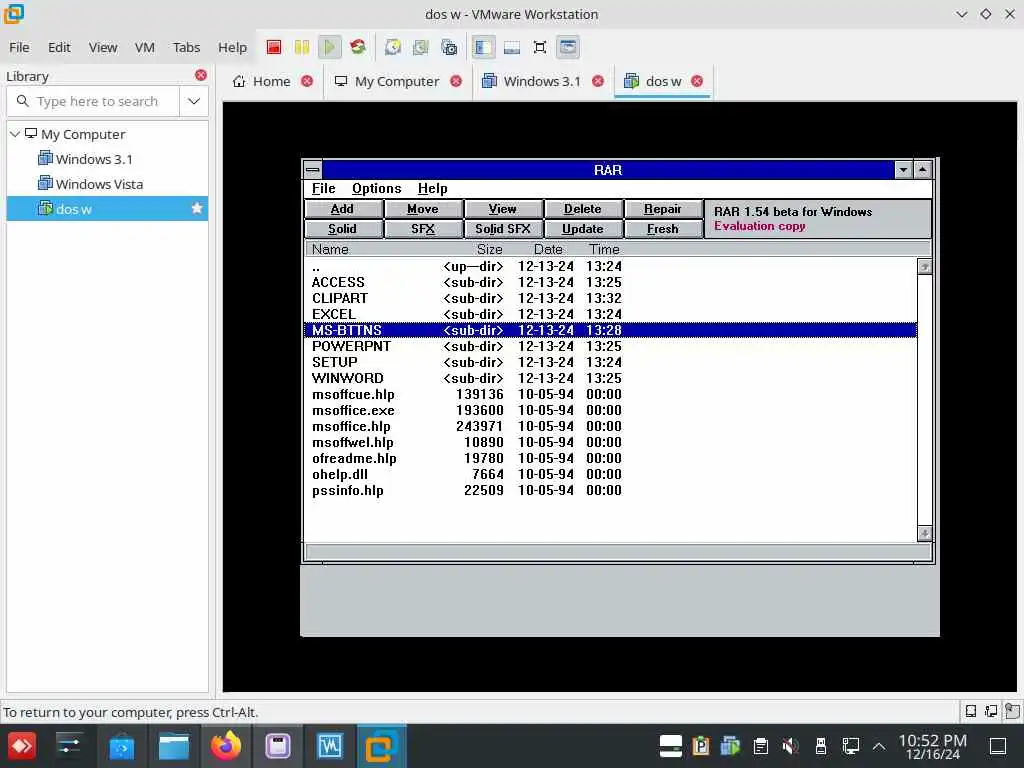Close the dos w tab
This screenshot has width=1024, height=768.
pyautogui.click(x=697, y=81)
